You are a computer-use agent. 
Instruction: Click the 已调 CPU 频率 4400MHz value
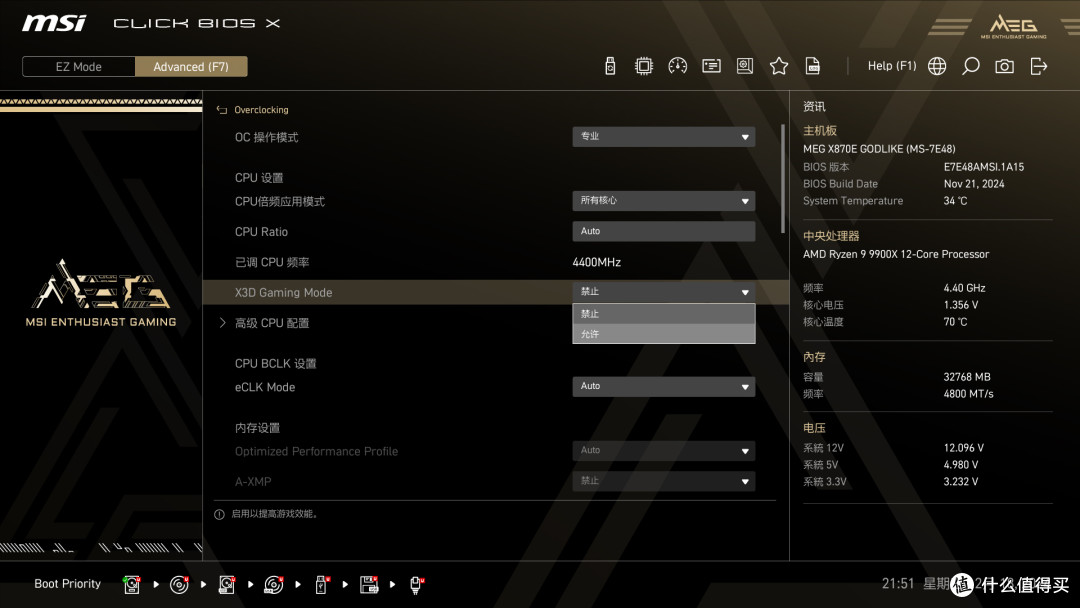(x=596, y=262)
